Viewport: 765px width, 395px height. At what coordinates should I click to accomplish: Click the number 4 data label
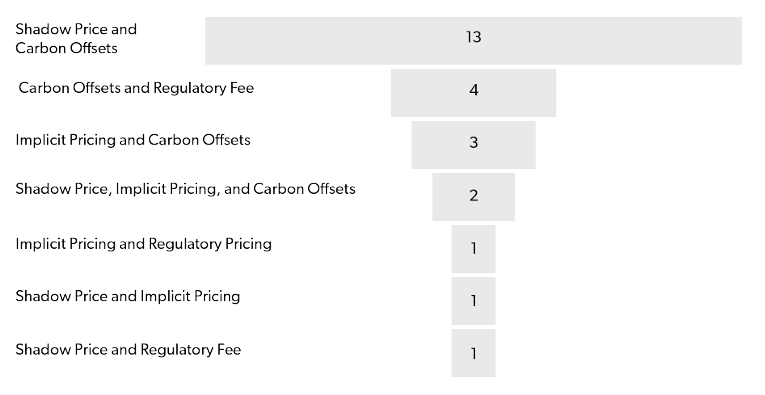(x=473, y=90)
